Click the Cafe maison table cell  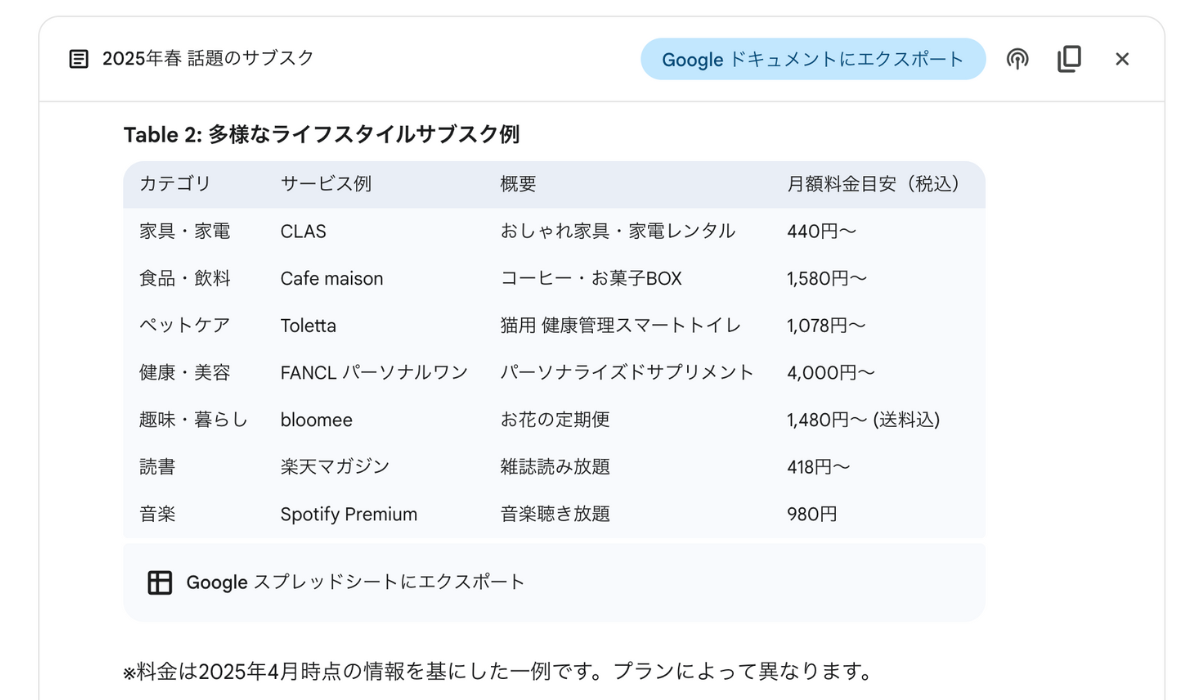[332, 278]
